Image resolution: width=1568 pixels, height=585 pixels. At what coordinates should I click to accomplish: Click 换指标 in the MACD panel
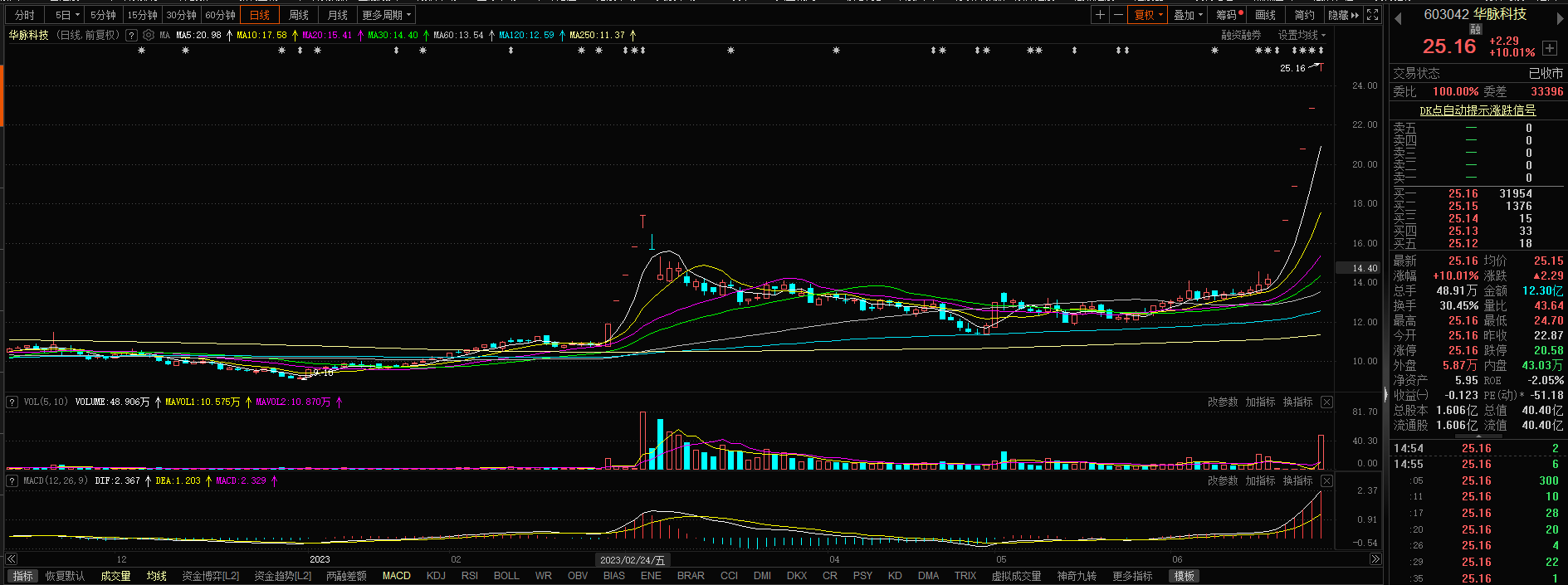1297,481
